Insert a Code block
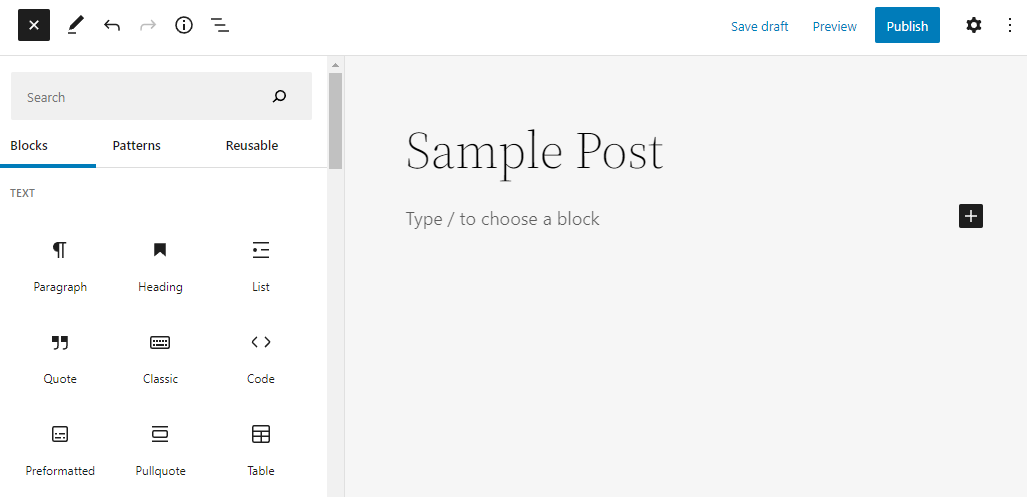This screenshot has height=497, width=1027. (260, 357)
